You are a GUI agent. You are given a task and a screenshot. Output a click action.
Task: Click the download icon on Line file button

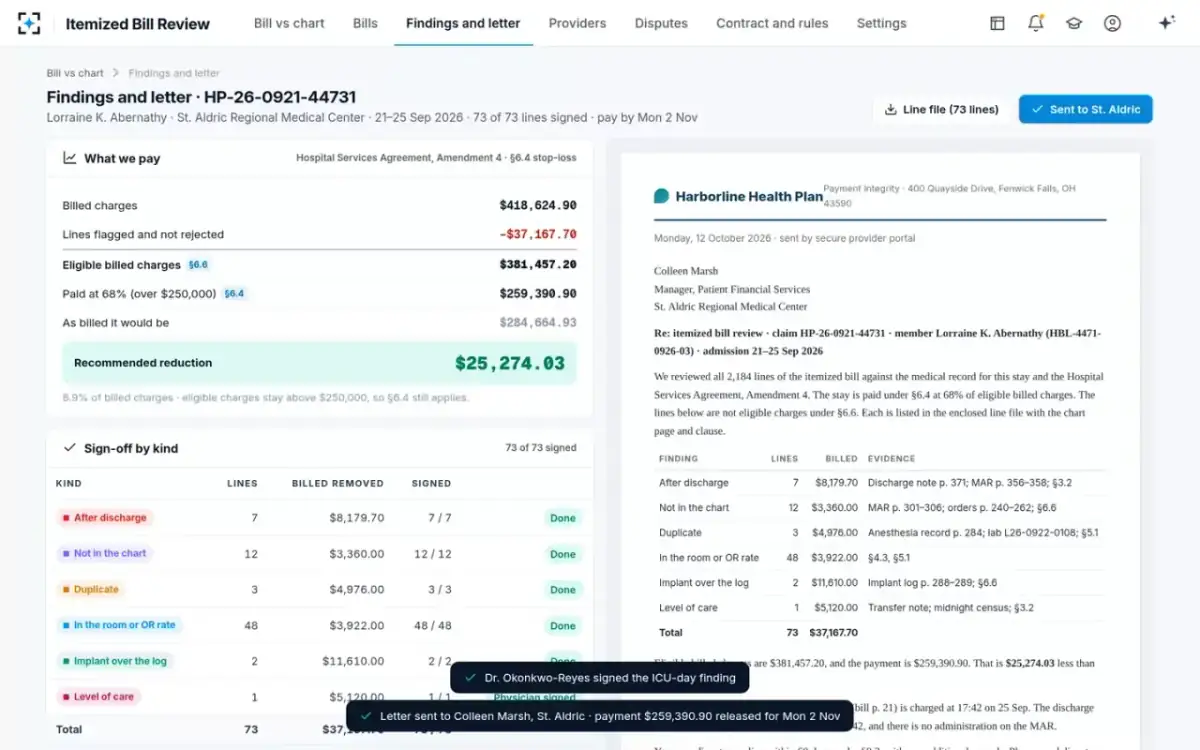[x=890, y=110]
